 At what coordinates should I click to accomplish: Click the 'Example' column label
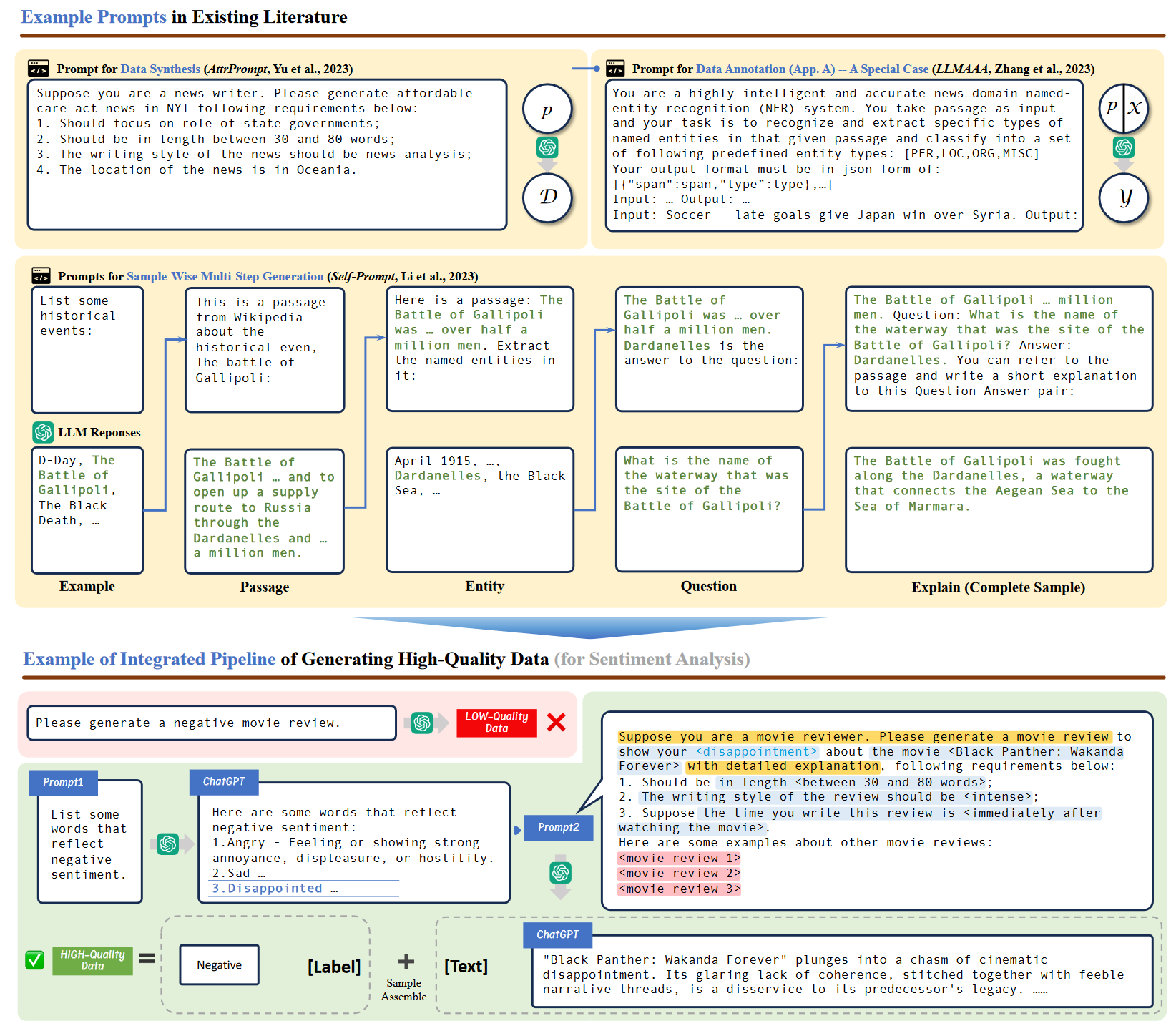[x=87, y=586]
